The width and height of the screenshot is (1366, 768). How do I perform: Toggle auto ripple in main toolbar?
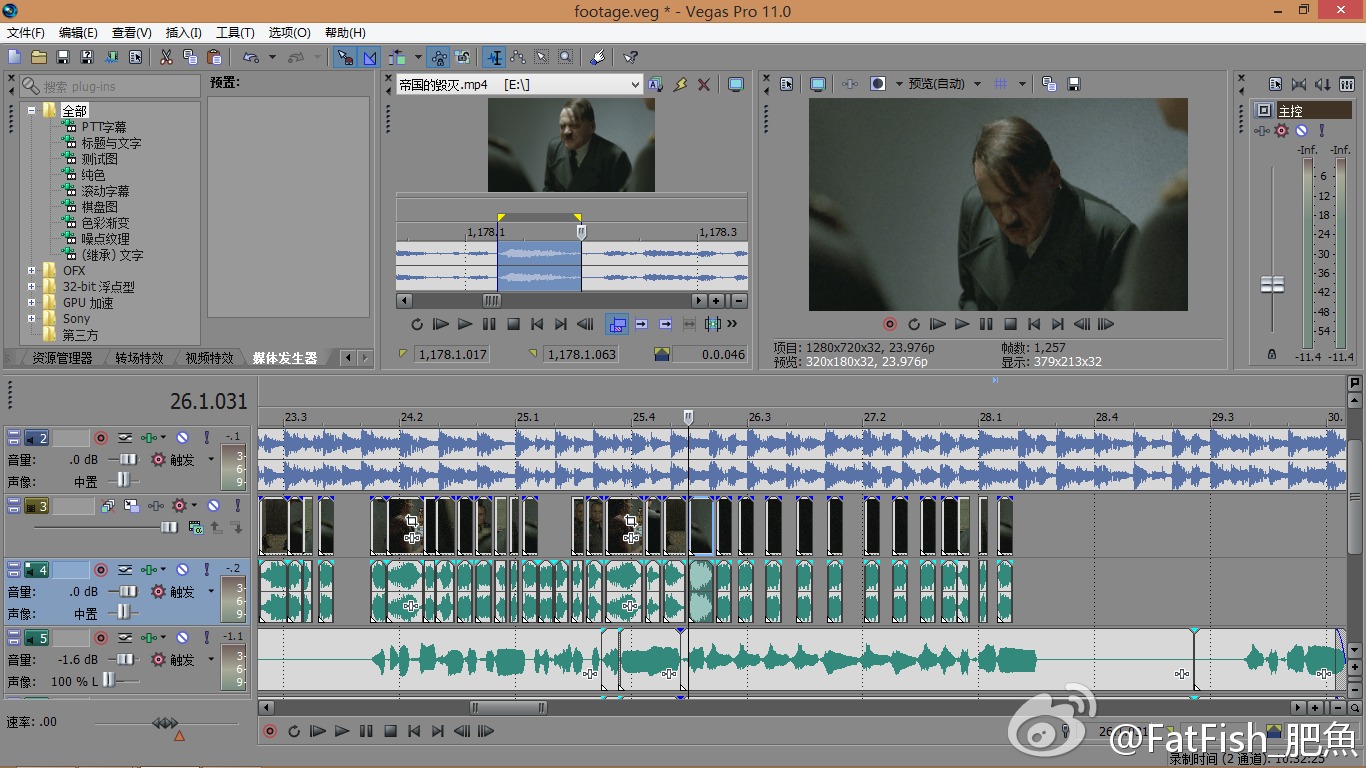click(399, 57)
